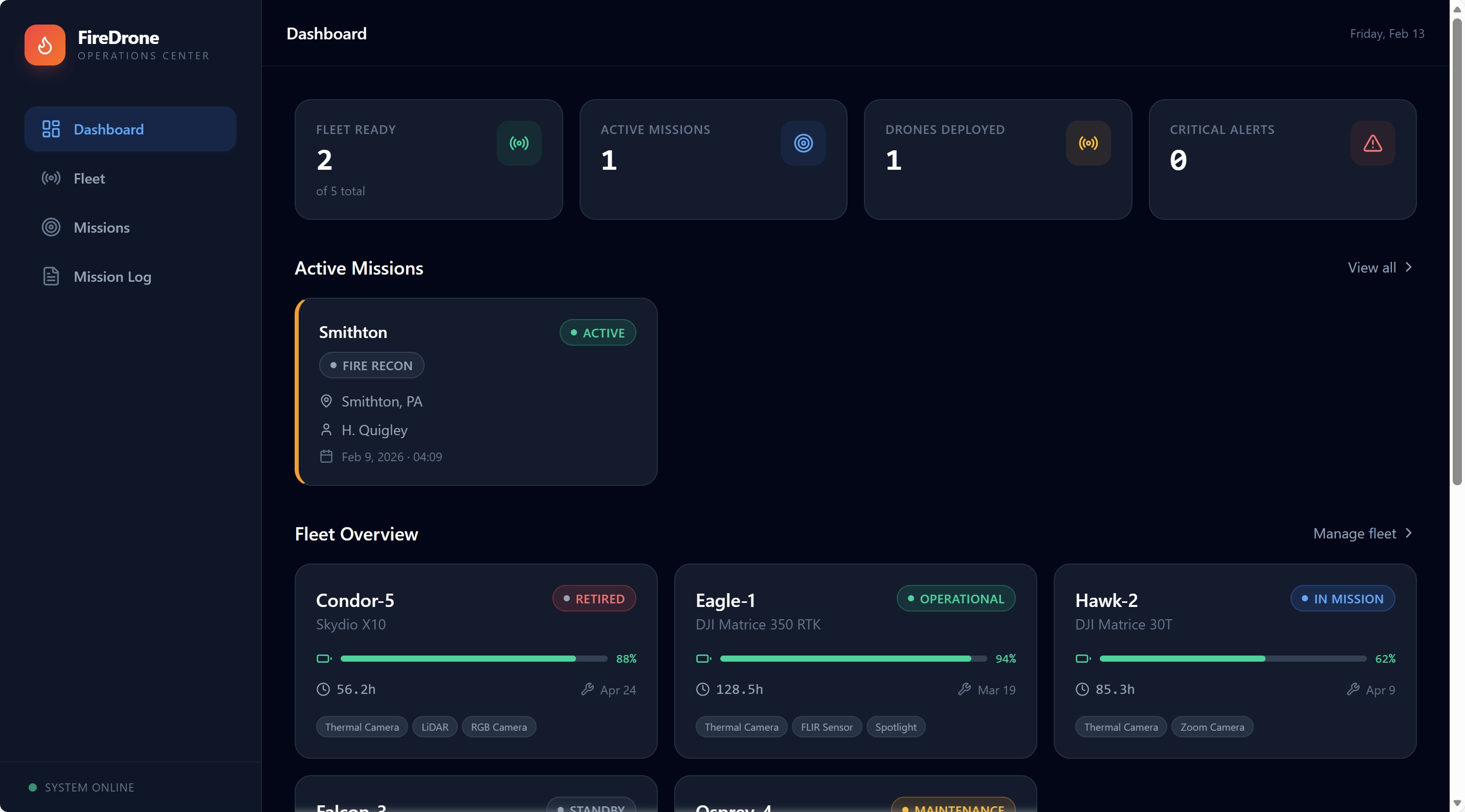Click the Eagle-1 battery icon
Screen dimensions: 1465x812
pyautogui.click(x=703, y=659)
